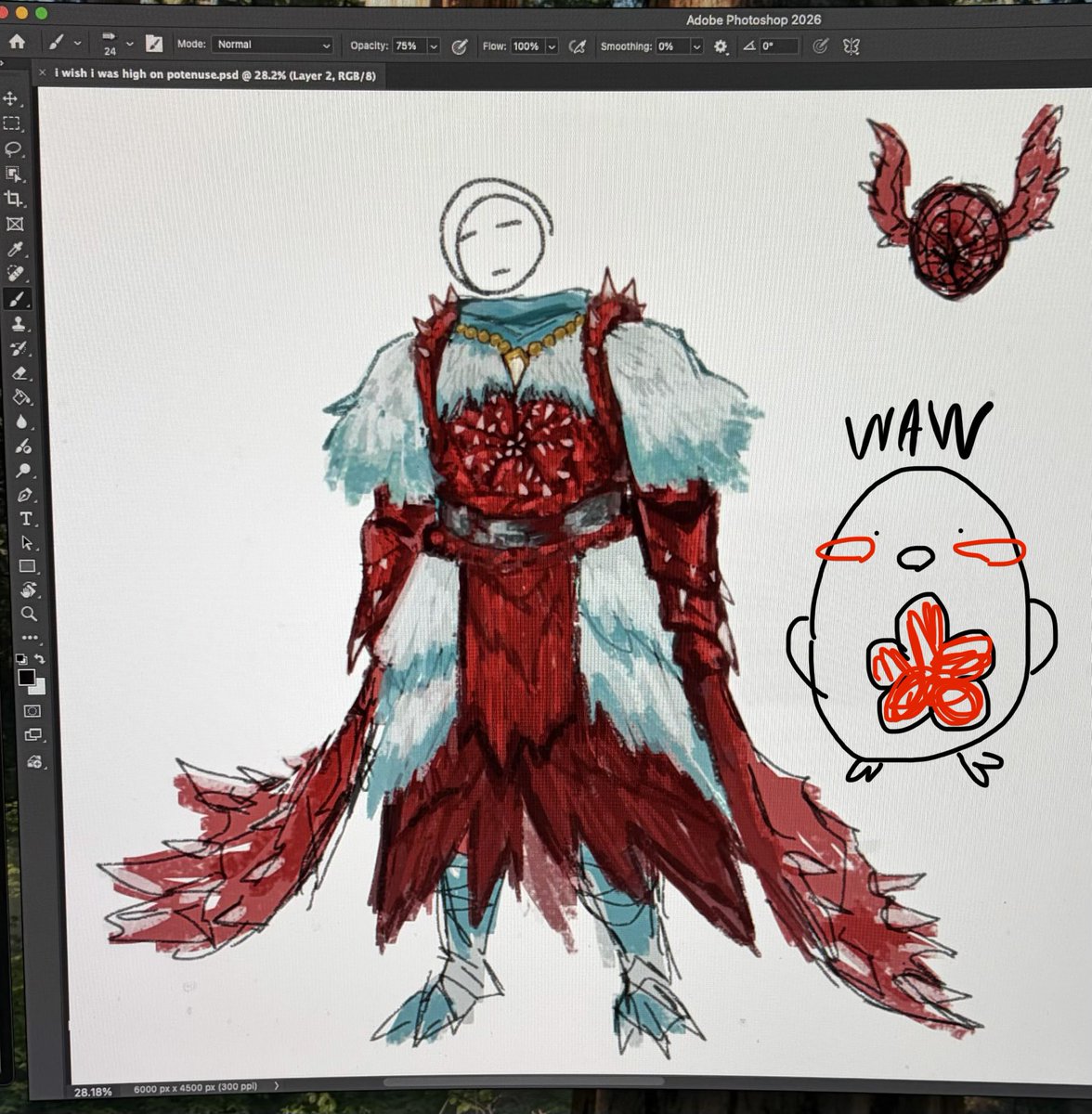
Task: Open the Brush Preset picker dropdown
Action: pos(130,45)
